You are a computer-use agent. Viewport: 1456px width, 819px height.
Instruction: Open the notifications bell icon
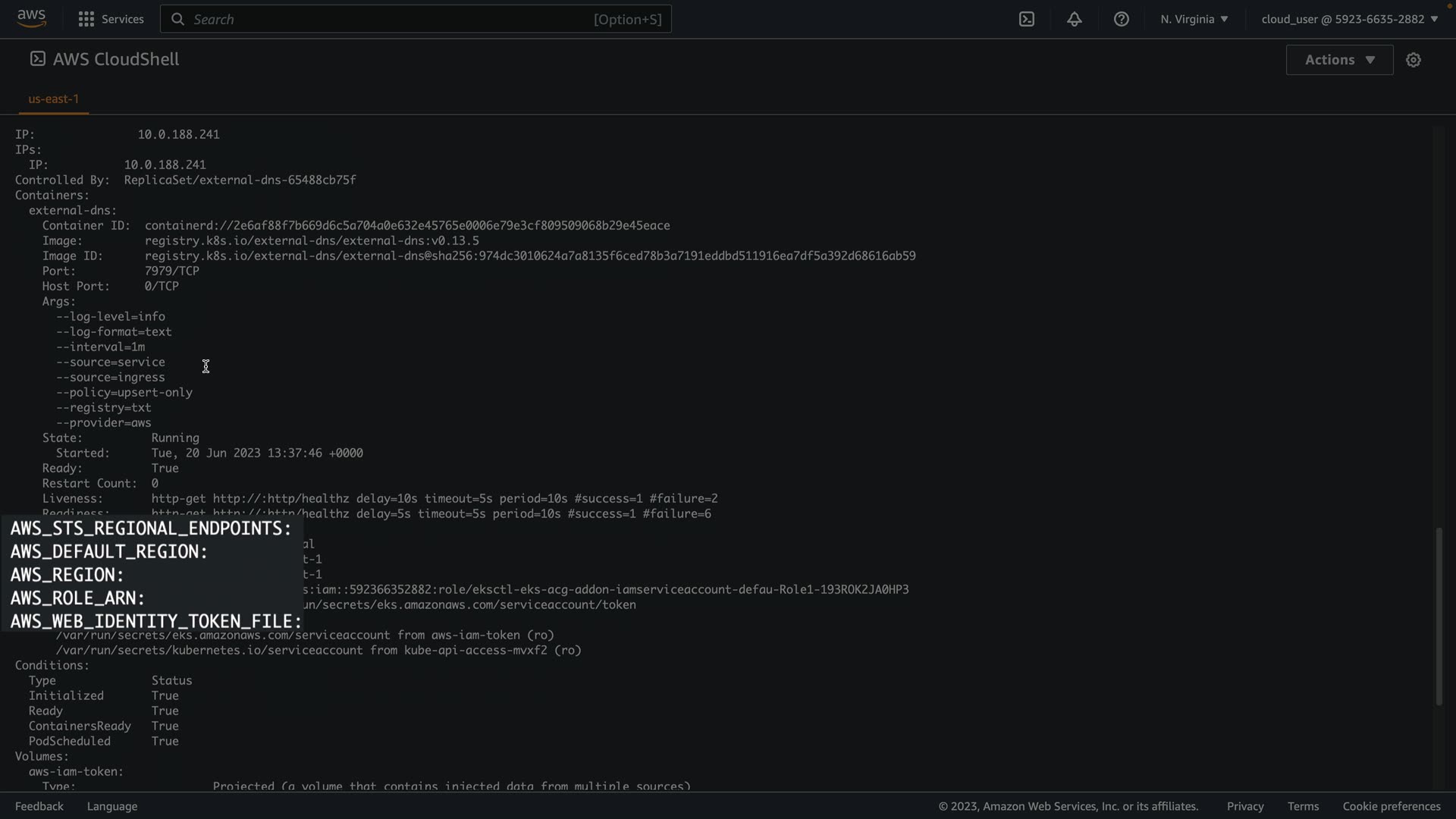(1075, 19)
